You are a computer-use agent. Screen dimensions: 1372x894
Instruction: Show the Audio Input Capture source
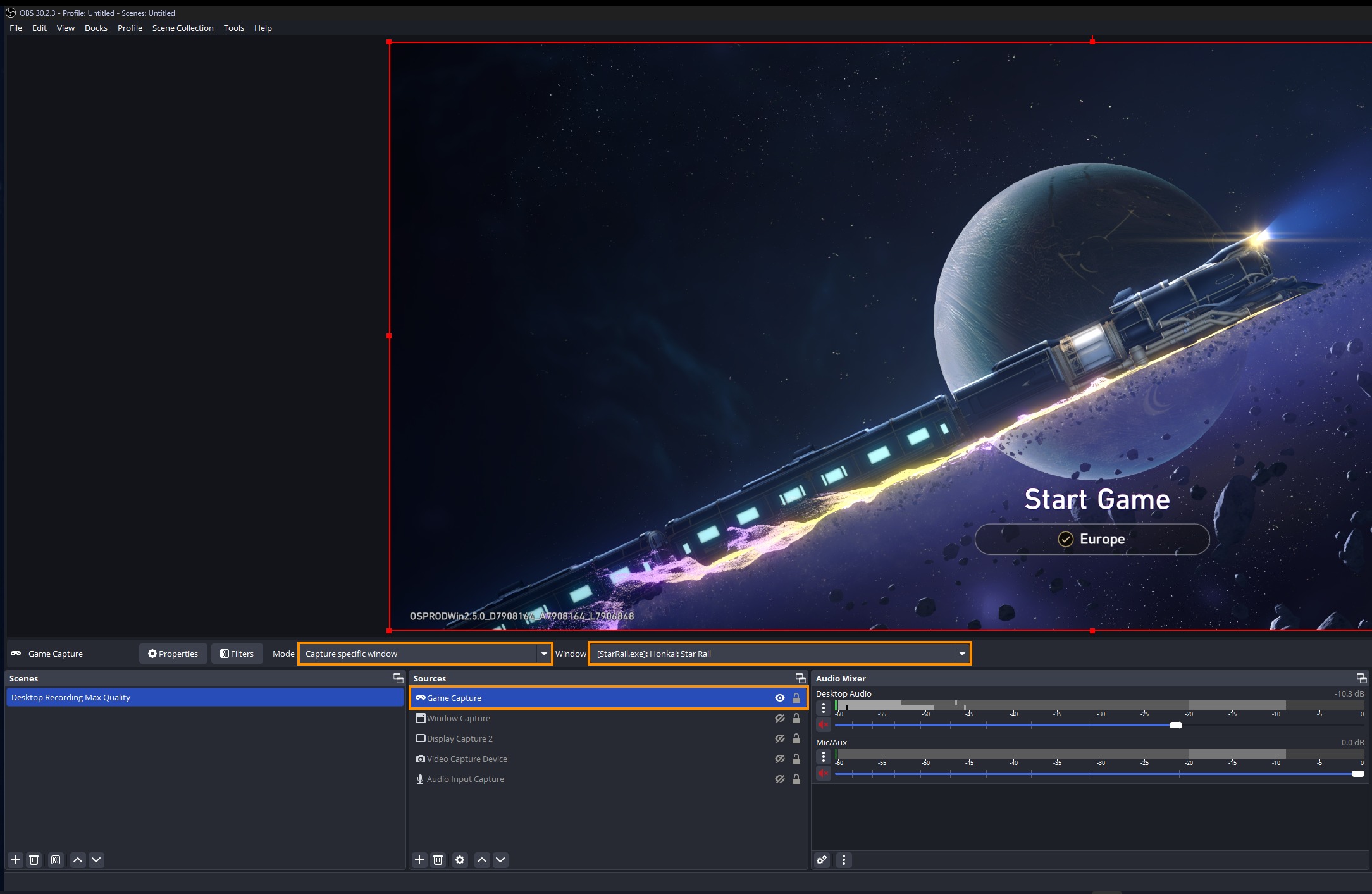tap(780, 779)
